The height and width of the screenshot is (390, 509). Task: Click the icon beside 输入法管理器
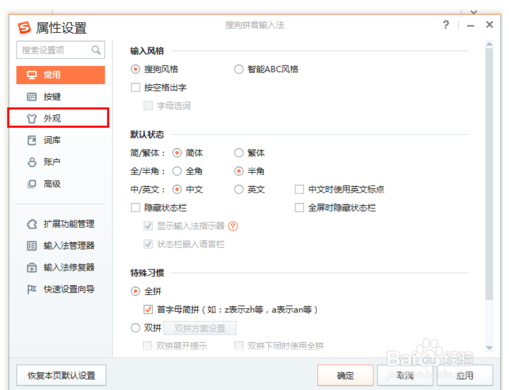32,246
